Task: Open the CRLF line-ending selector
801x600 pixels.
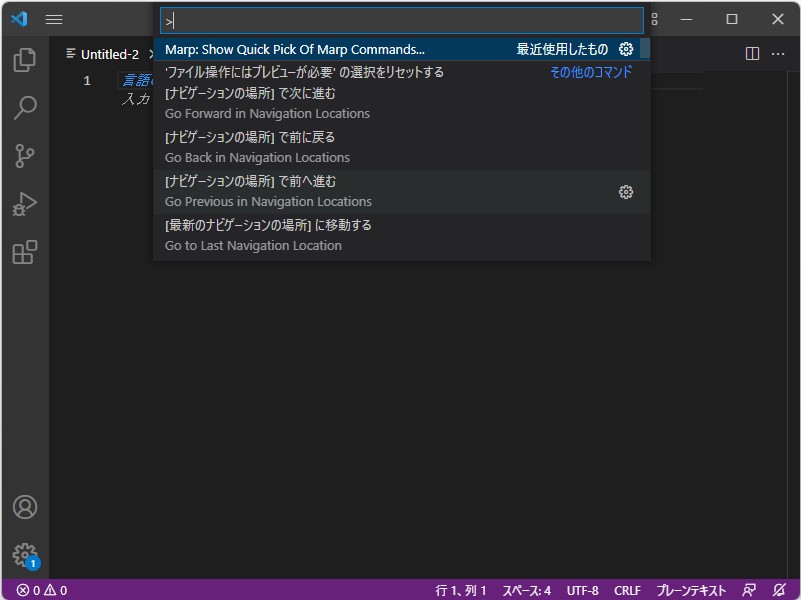Action: (x=626, y=590)
